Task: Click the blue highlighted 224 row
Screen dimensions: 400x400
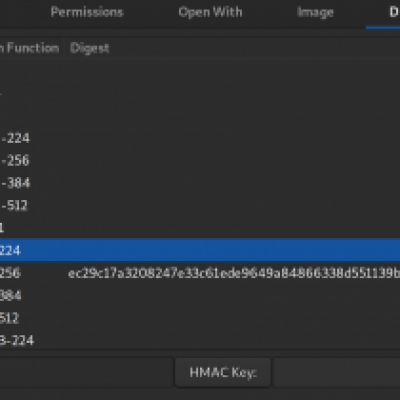Action: tap(200, 250)
